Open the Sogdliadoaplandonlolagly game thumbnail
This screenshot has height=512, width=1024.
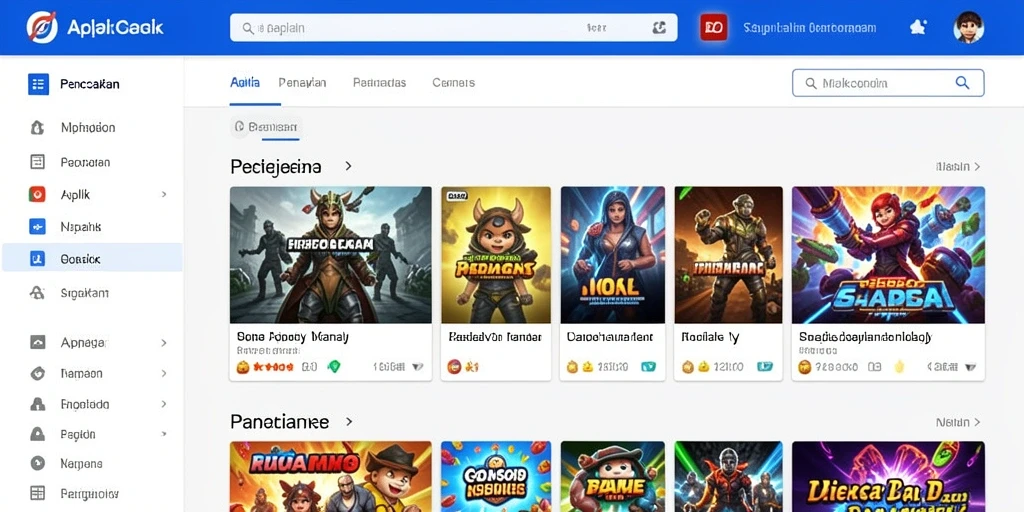[x=888, y=255]
